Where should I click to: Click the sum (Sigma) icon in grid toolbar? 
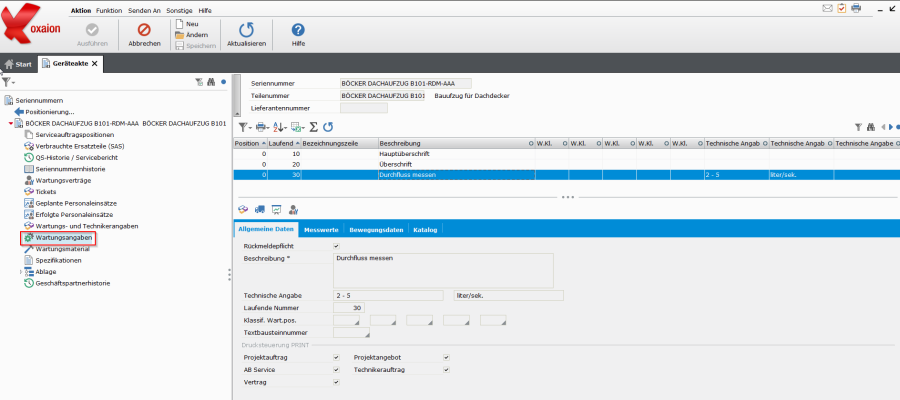coord(313,127)
